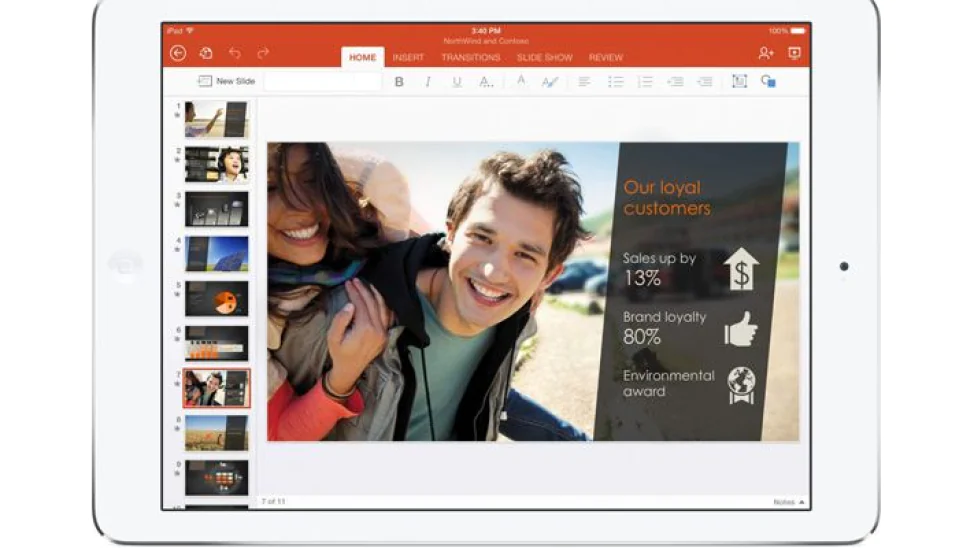Tap the battery indicator in status bar
The image size is (974, 548).
(x=798, y=30)
